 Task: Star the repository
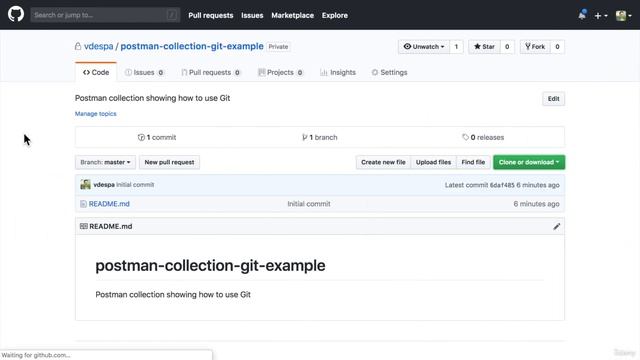point(484,47)
